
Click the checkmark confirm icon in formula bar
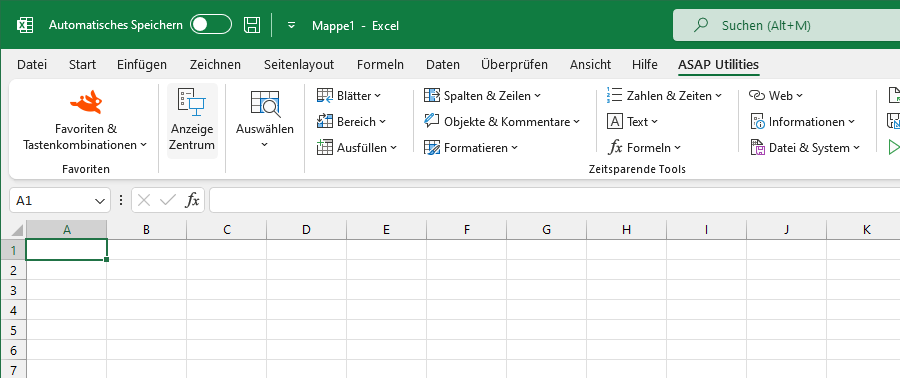click(168, 200)
